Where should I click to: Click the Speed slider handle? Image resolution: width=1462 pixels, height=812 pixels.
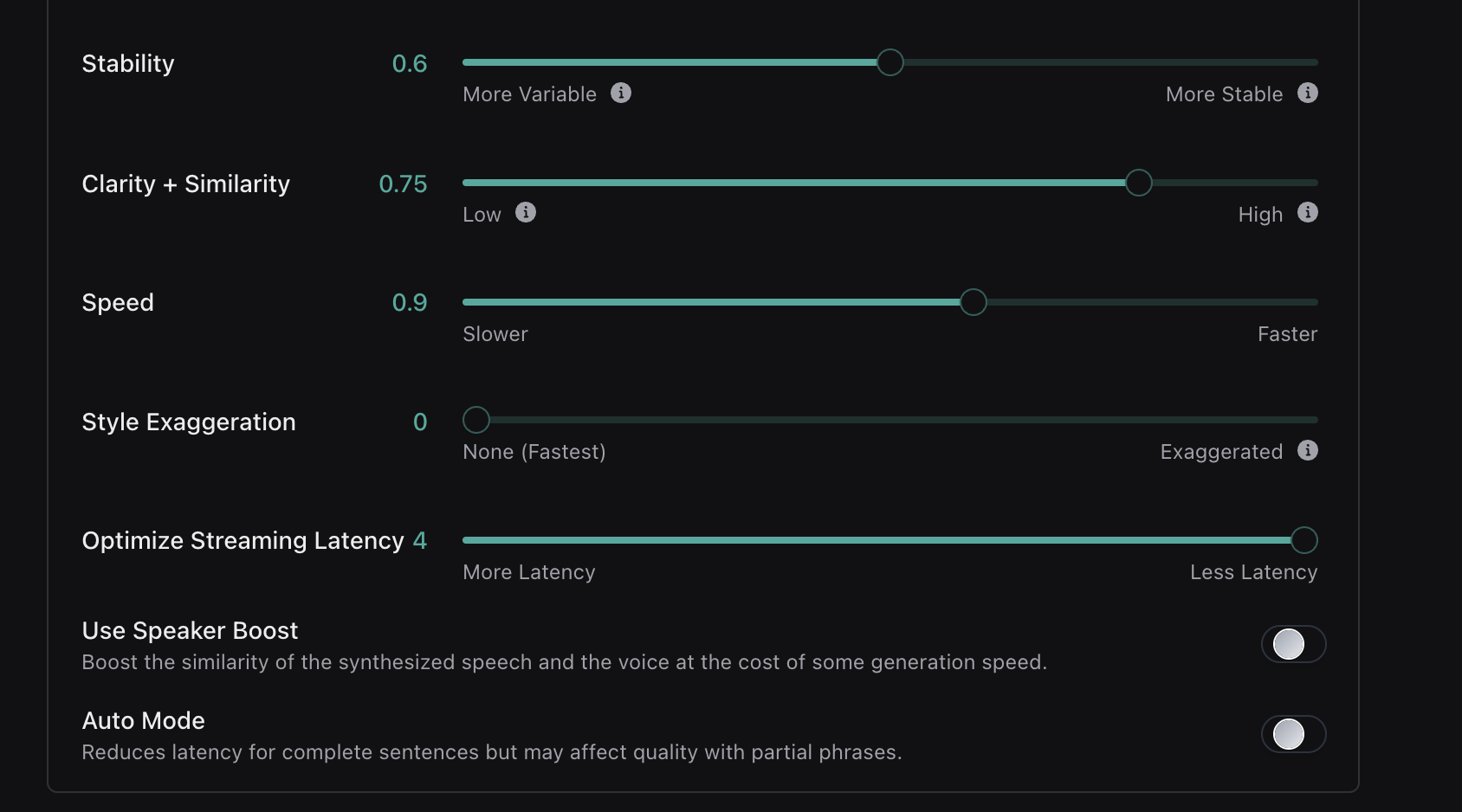[x=973, y=302]
